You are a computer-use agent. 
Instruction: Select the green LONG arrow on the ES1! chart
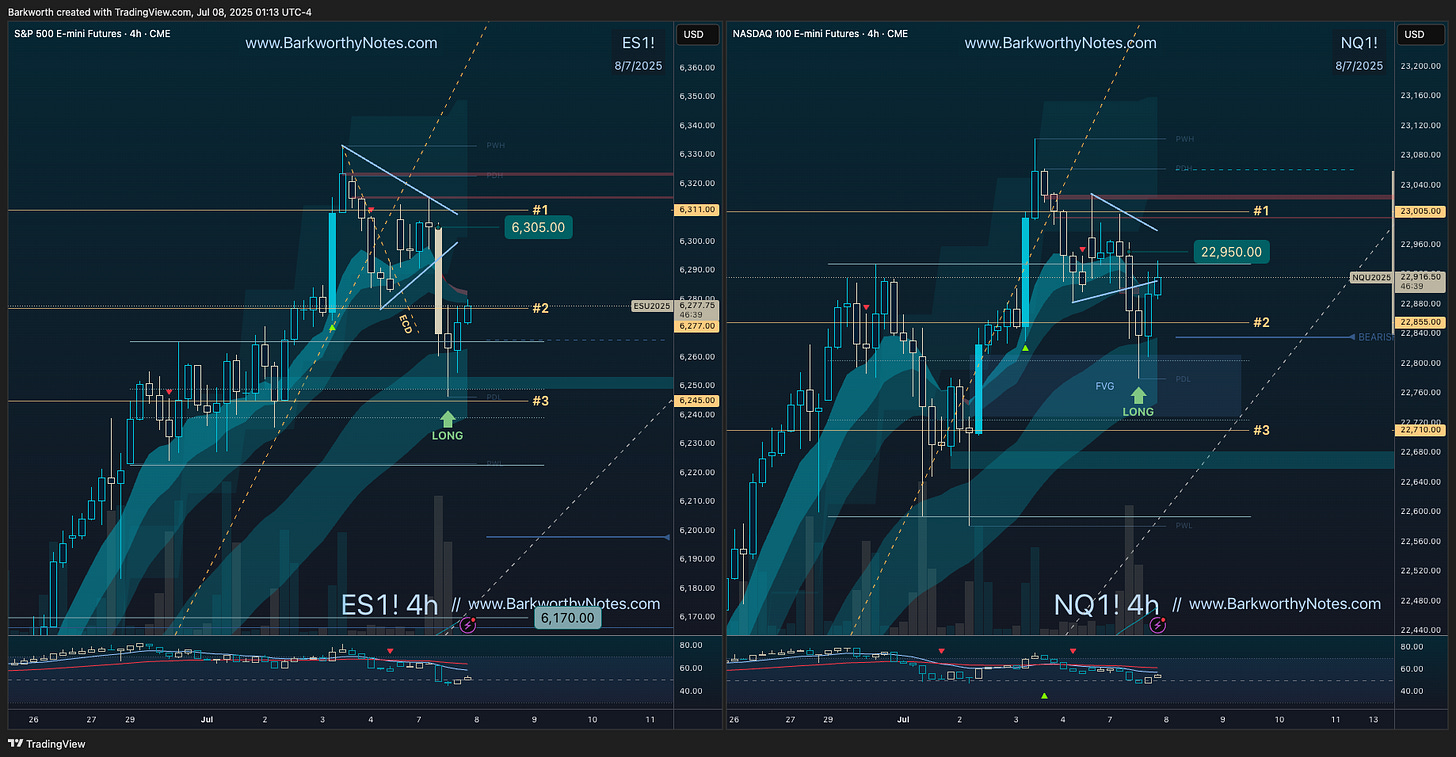click(447, 419)
